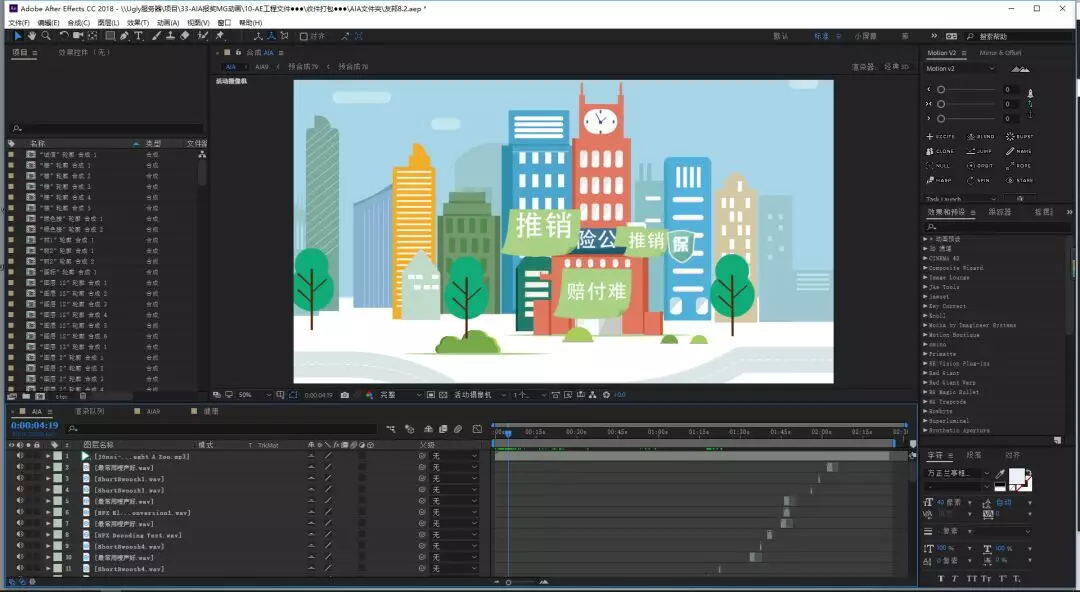Switch to the Mirror & Offset tab
The image size is (1080, 592).
point(999,53)
